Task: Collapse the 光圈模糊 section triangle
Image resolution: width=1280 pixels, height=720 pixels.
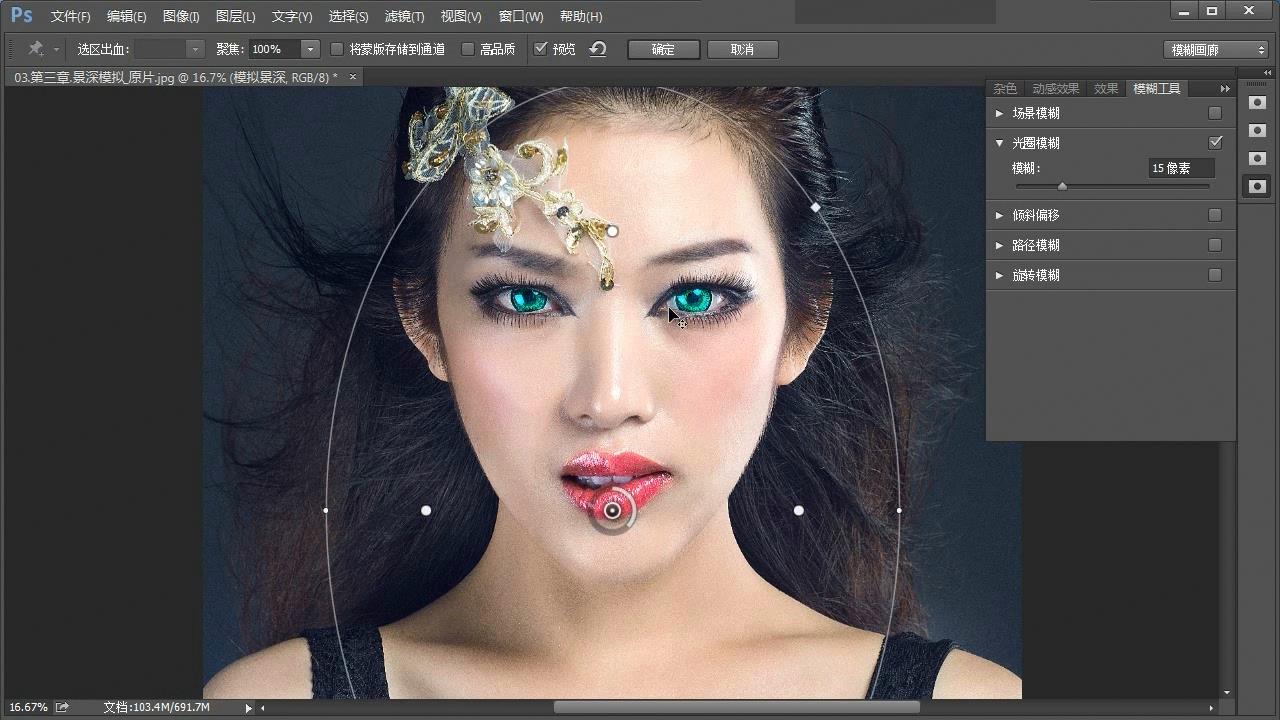Action: (x=999, y=143)
